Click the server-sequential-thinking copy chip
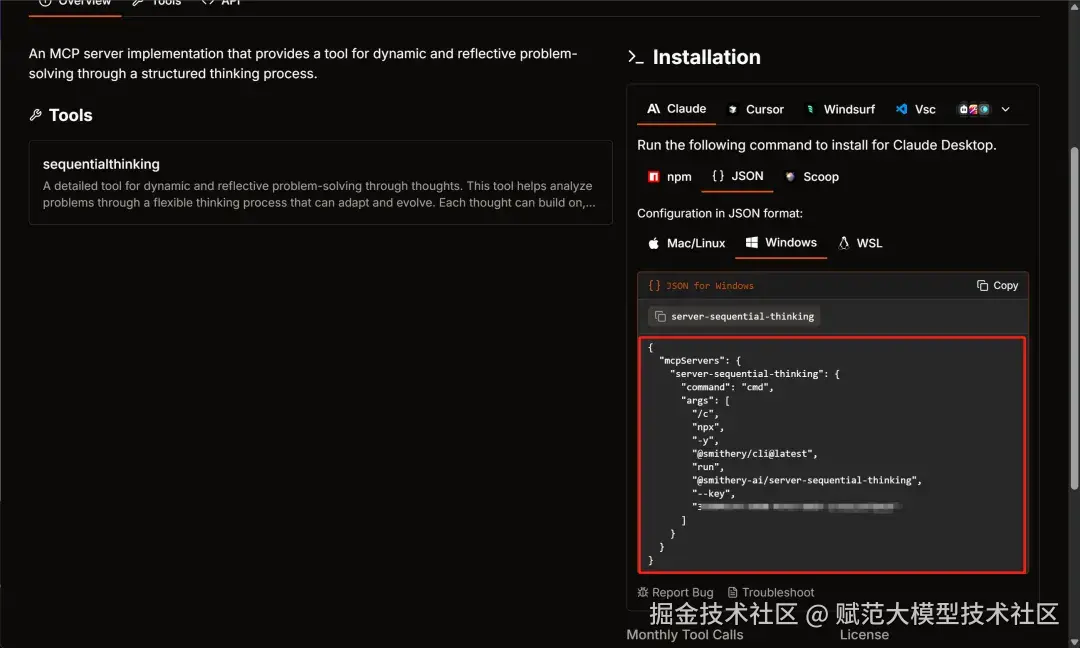This screenshot has height=648, width=1080. coord(734,317)
